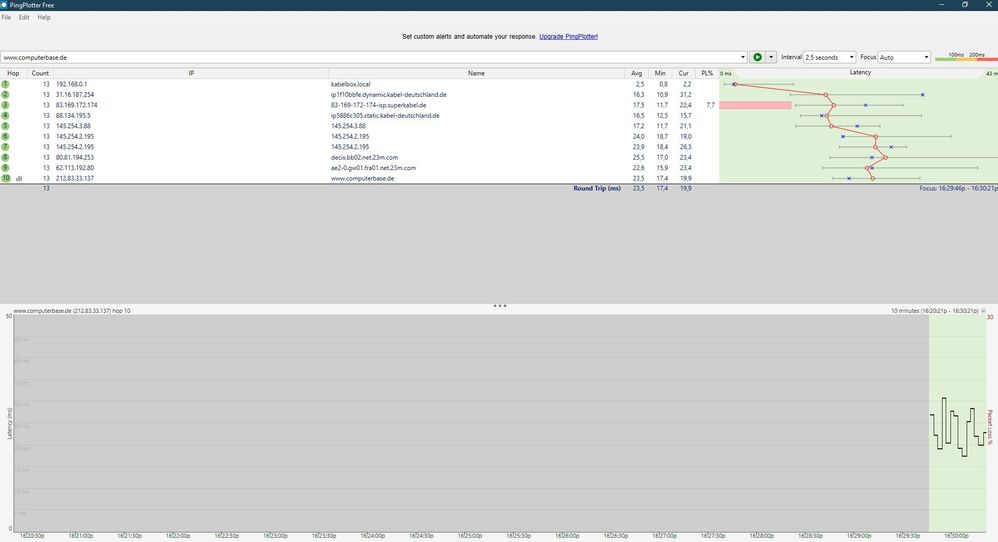Click the ip1f10bbfe.dynamic.kabel-deutschland.de name
Viewport: 998px width, 542px height.
(x=388, y=94)
